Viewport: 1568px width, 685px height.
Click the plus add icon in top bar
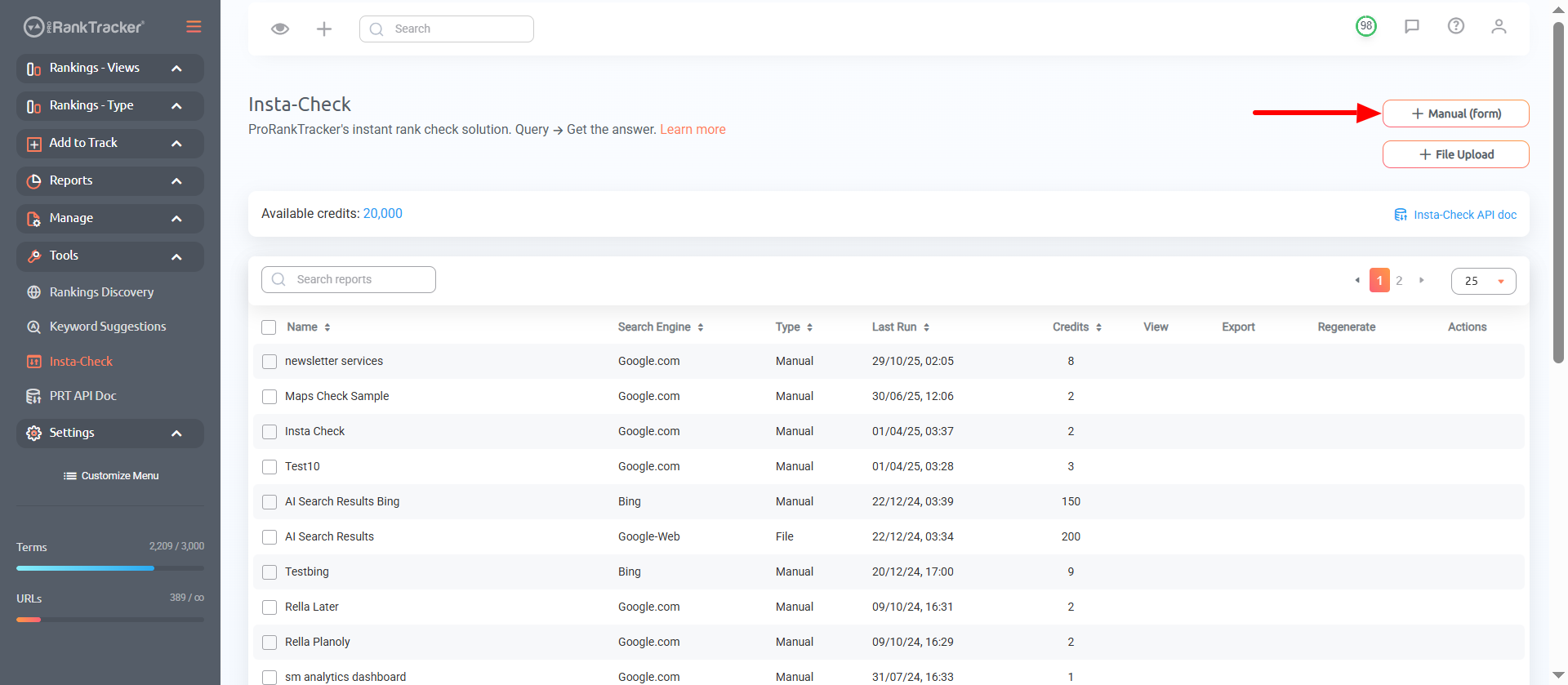[x=324, y=29]
